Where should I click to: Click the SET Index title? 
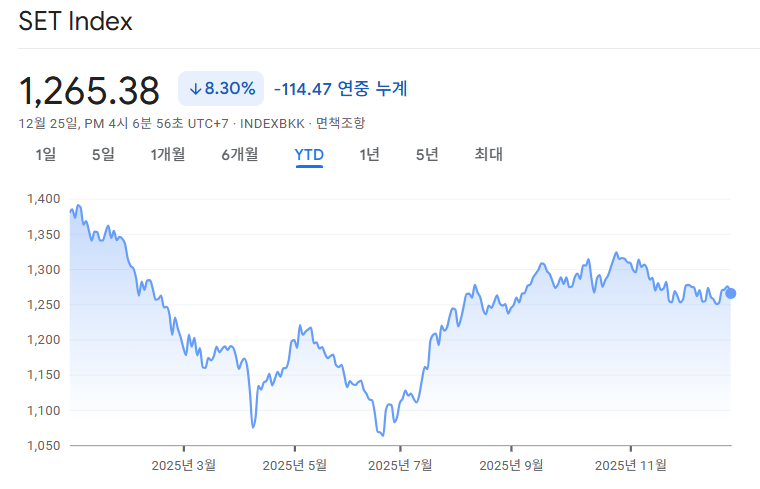(75, 22)
